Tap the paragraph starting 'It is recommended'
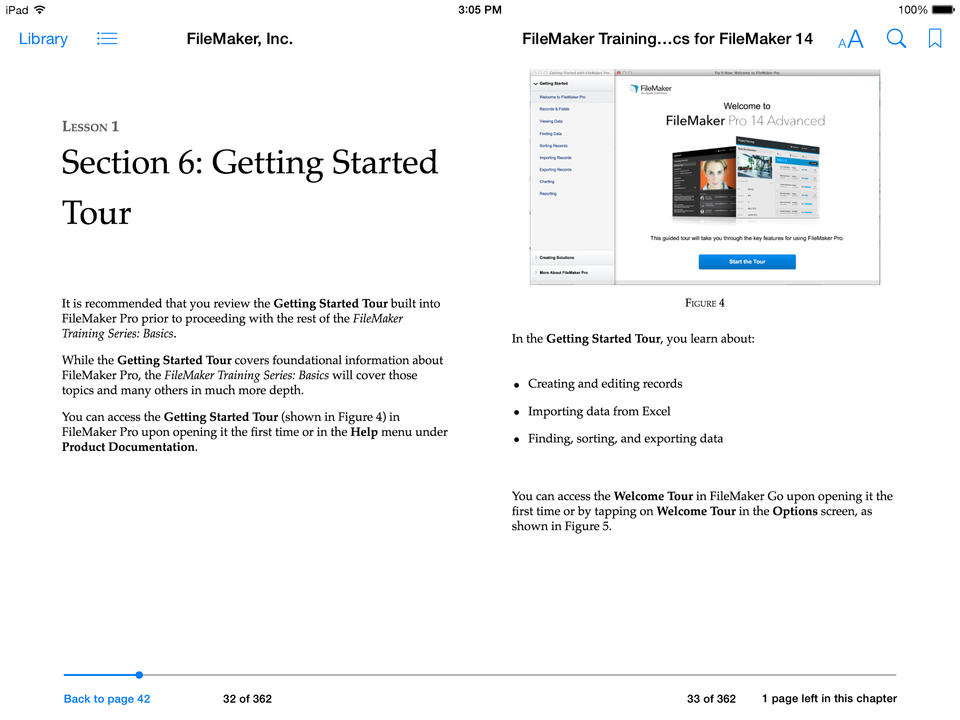Viewport: 960px width, 720px height. point(251,318)
